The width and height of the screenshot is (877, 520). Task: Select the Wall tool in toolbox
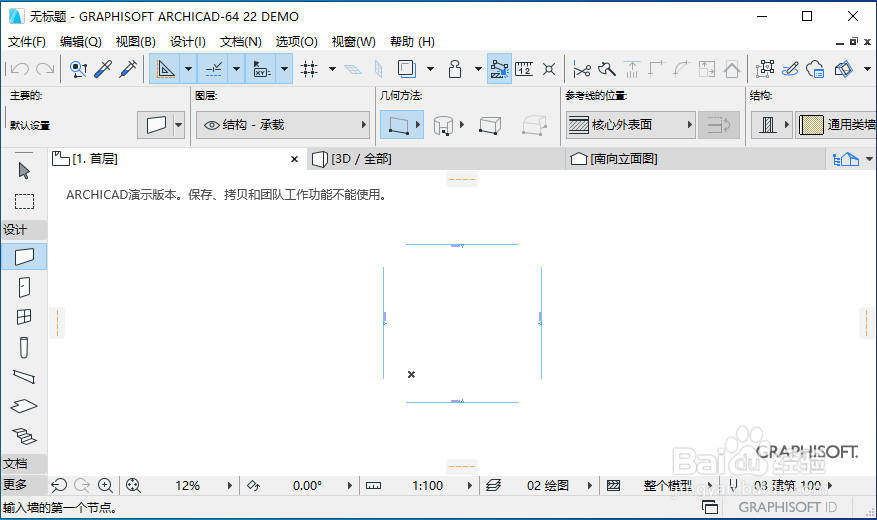coord(24,257)
